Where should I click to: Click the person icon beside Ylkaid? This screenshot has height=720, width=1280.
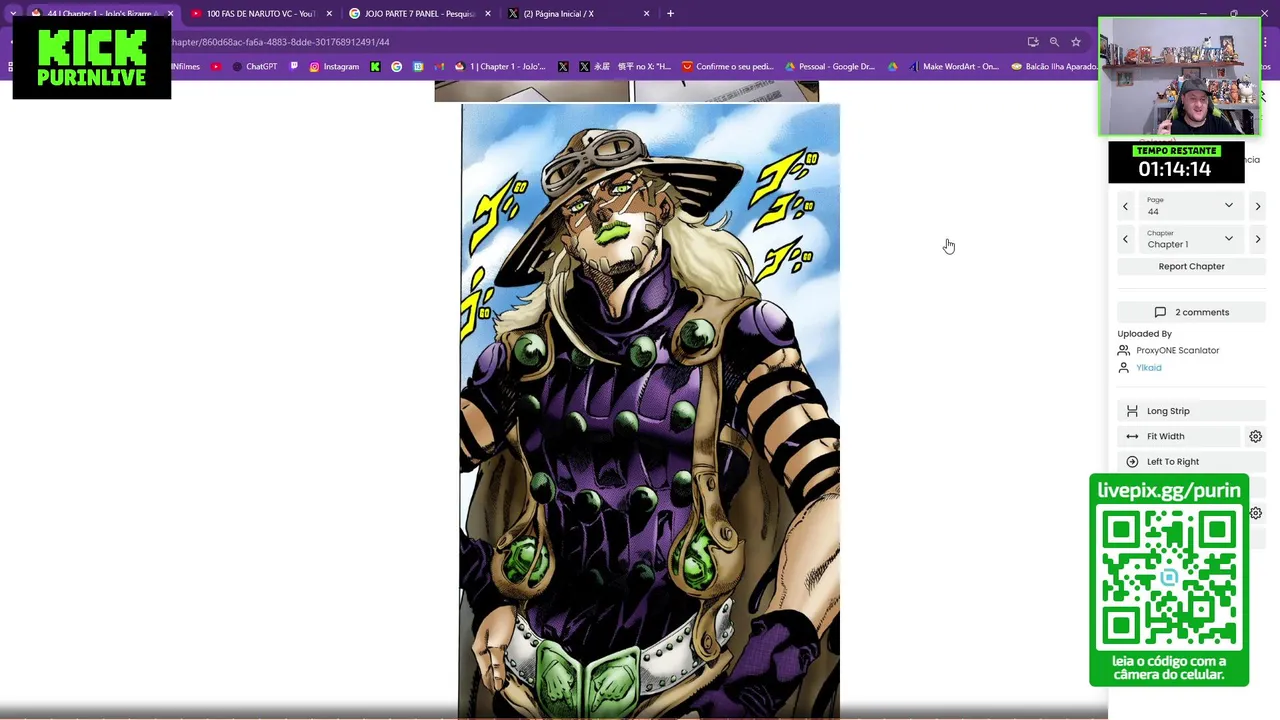[1124, 367]
